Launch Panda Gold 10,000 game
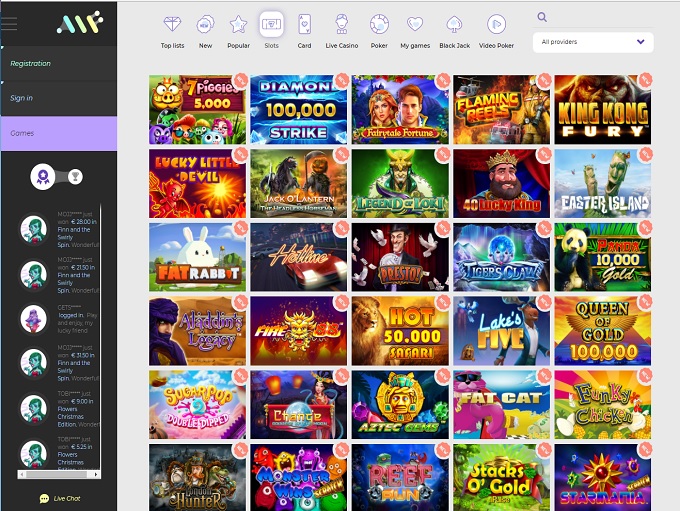Image resolution: width=680 pixels, height=511 pixels. [x=603, y=257]
